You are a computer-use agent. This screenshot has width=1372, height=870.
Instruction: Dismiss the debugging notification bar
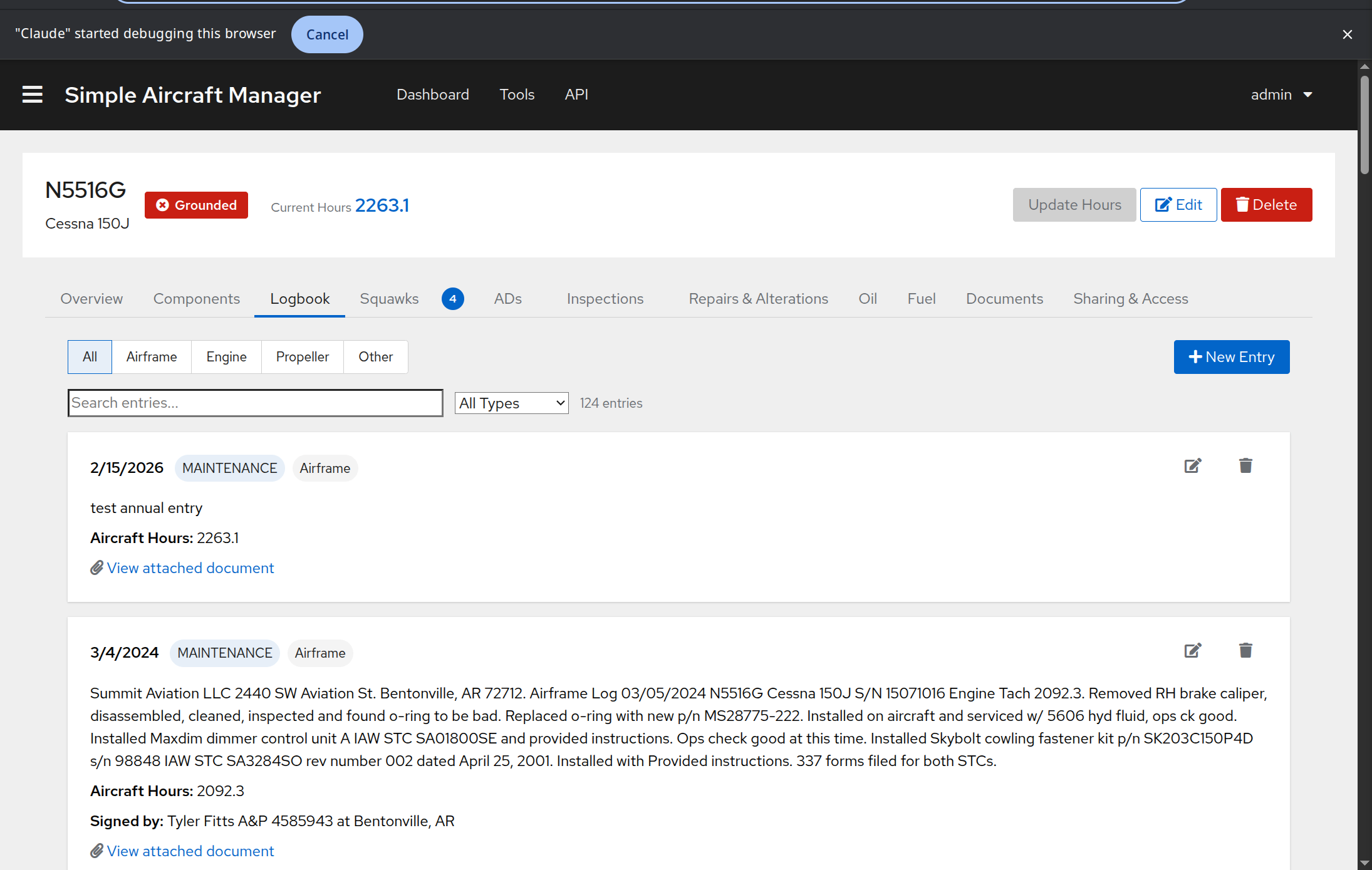[x=1347, y=34]
